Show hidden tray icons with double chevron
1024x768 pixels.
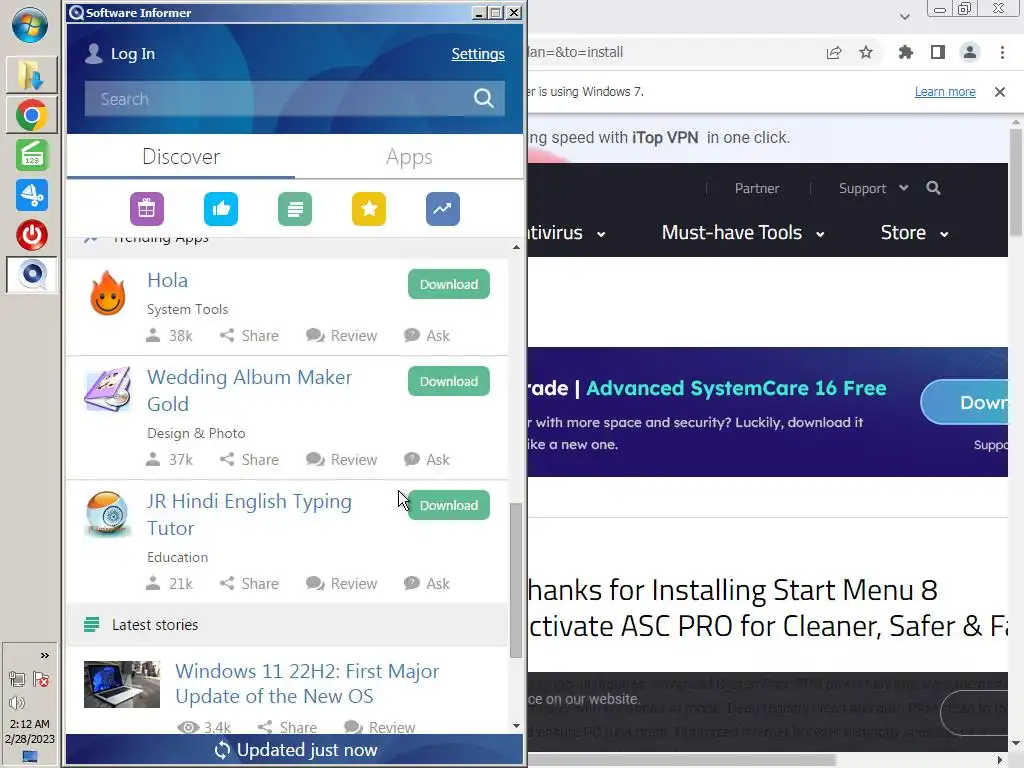(x=44, y=655)
